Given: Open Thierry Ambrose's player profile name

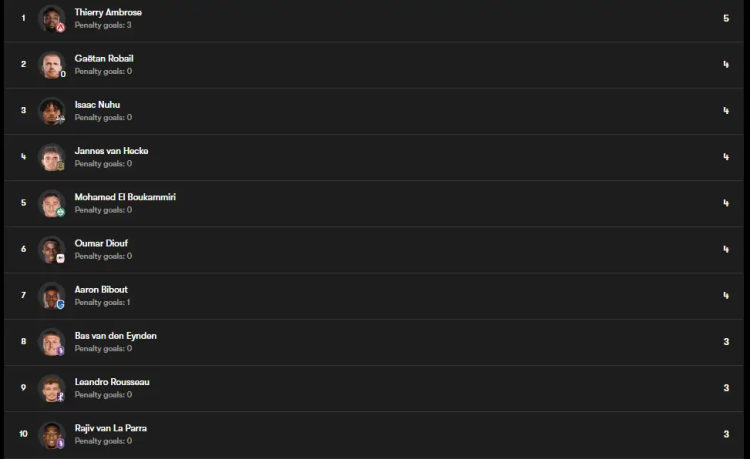Looking at the screenshot, I should click(108, 12).
